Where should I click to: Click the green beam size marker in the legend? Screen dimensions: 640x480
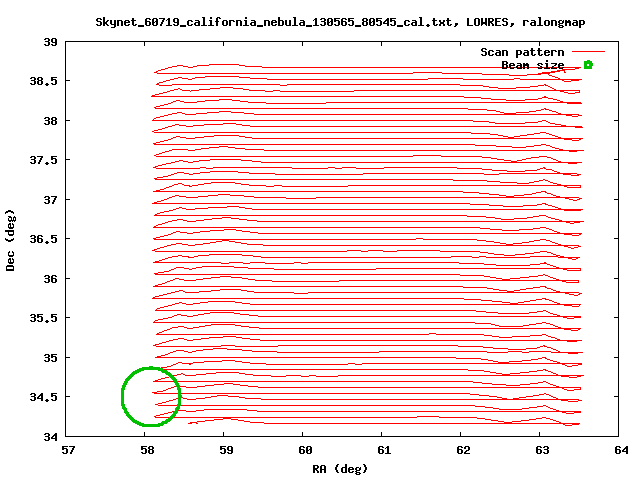(x=588, y=64)
